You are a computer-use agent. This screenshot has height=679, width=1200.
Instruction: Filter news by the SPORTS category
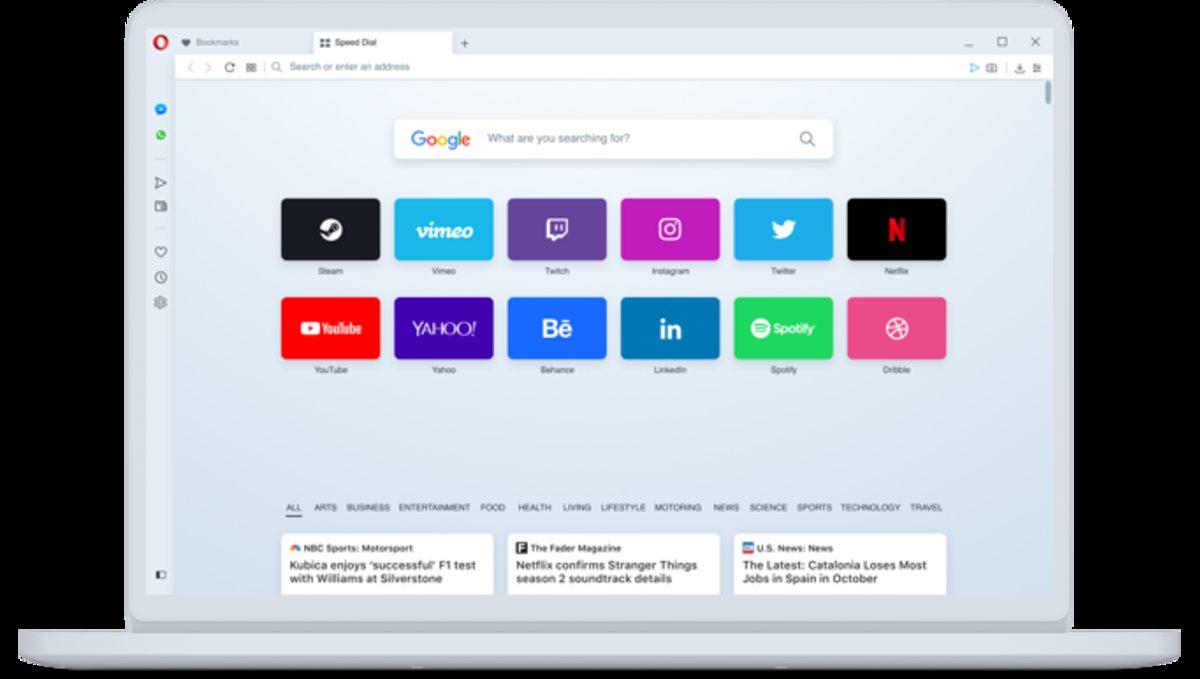coord(814,508)
